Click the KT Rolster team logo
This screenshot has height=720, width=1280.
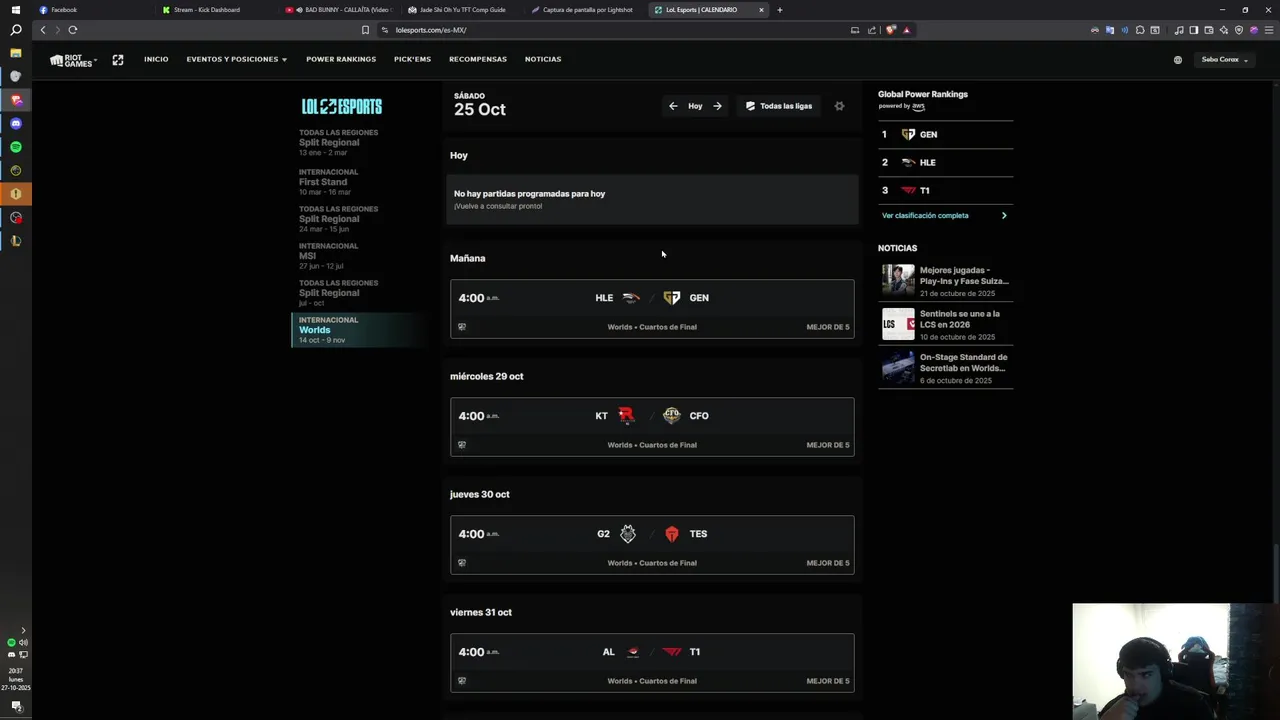(x=627, y=416)
